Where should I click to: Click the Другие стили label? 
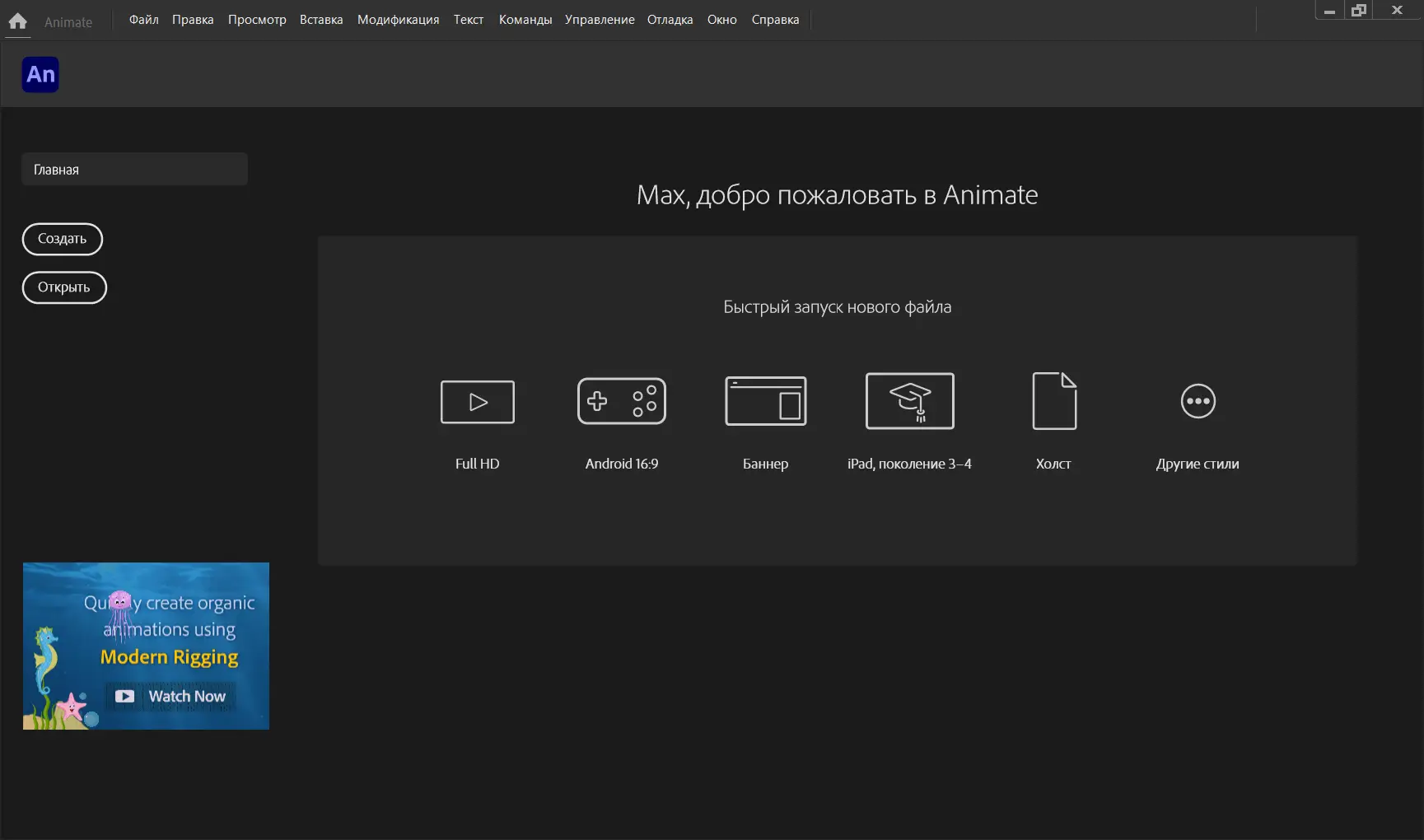1198,464
